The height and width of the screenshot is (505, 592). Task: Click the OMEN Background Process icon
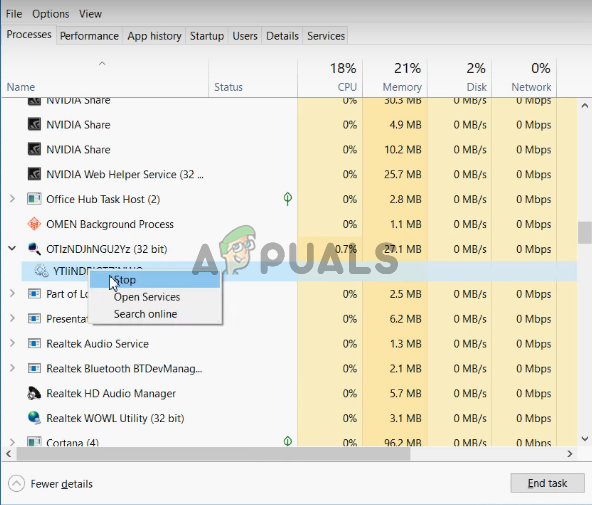click(x=34, y=224)
